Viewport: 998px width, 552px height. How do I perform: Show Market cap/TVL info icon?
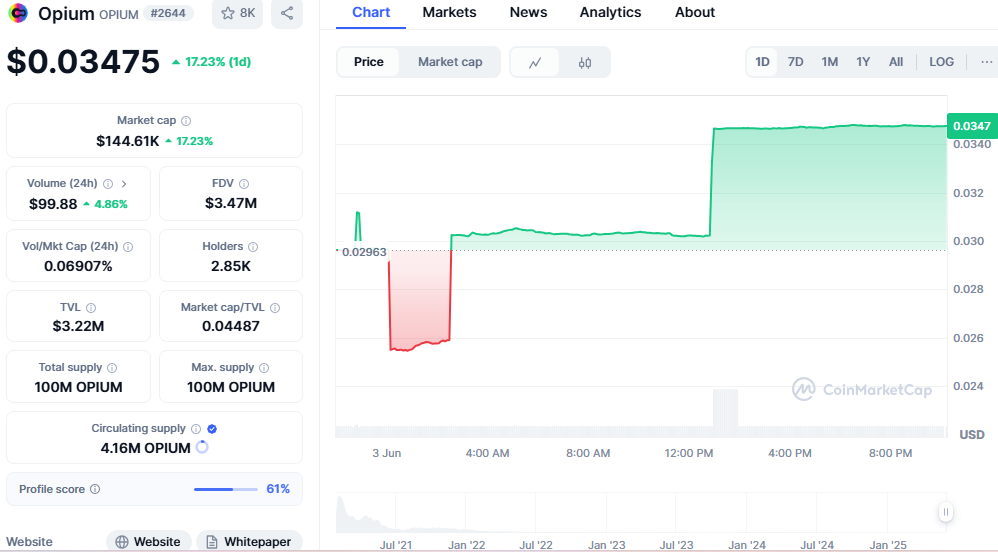tap(275, 308)
